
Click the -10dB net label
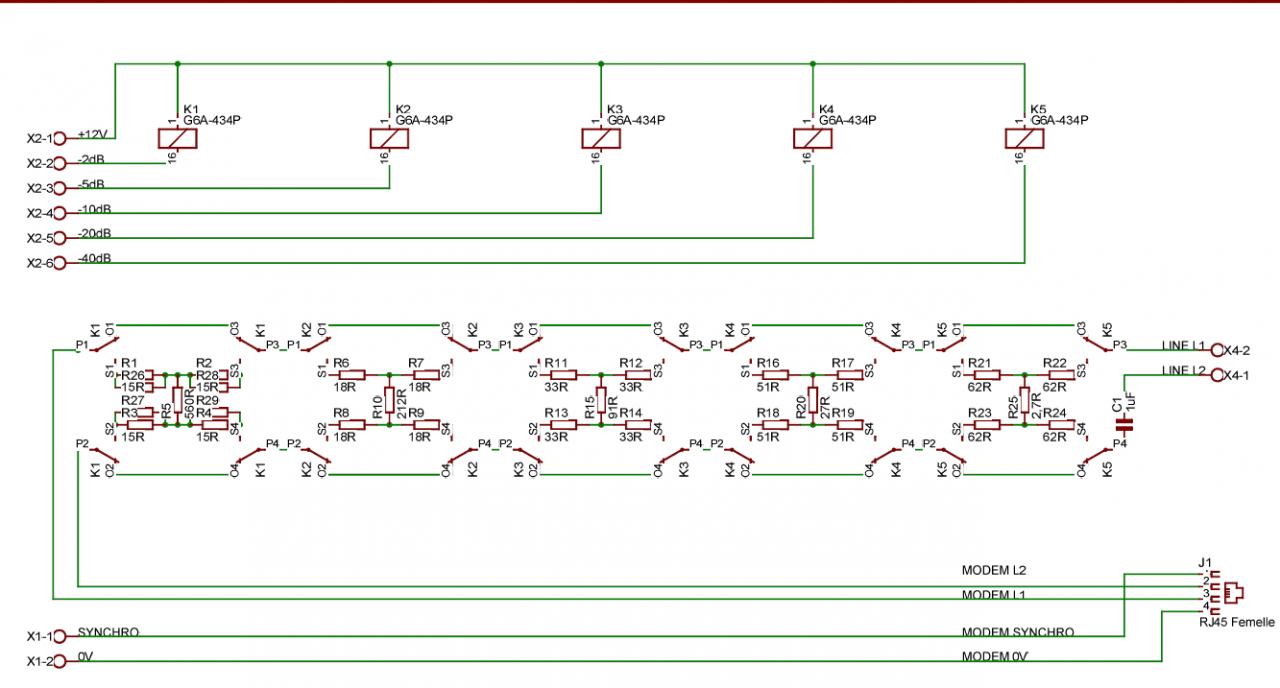(x=94, y=209)
